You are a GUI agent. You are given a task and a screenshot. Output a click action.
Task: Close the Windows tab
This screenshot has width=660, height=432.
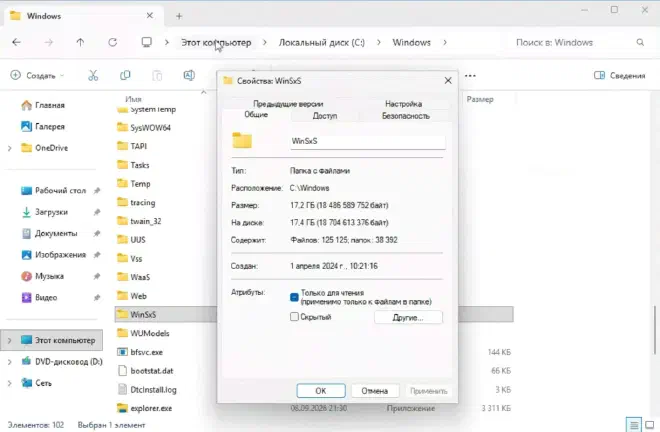tap(149, 16)
